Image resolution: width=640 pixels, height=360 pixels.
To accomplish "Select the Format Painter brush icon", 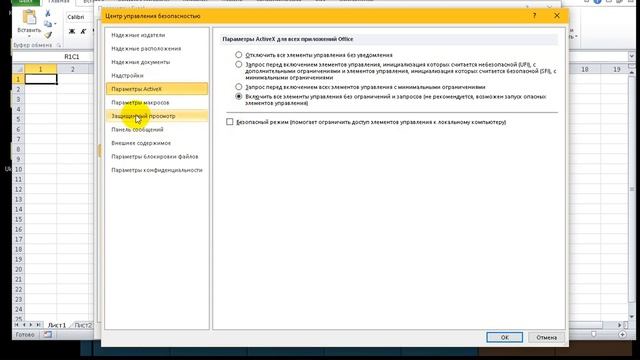I will coord(48,35).
